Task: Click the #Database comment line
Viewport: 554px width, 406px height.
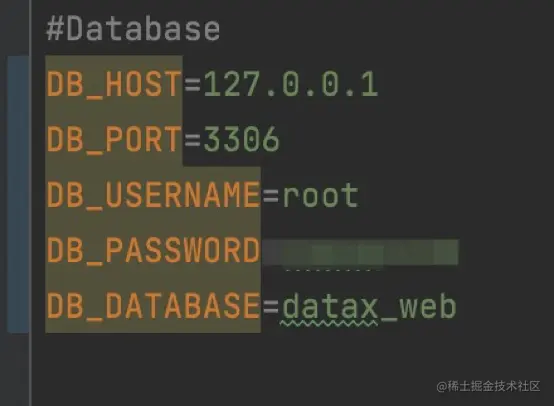Action: tap(133, 29)
